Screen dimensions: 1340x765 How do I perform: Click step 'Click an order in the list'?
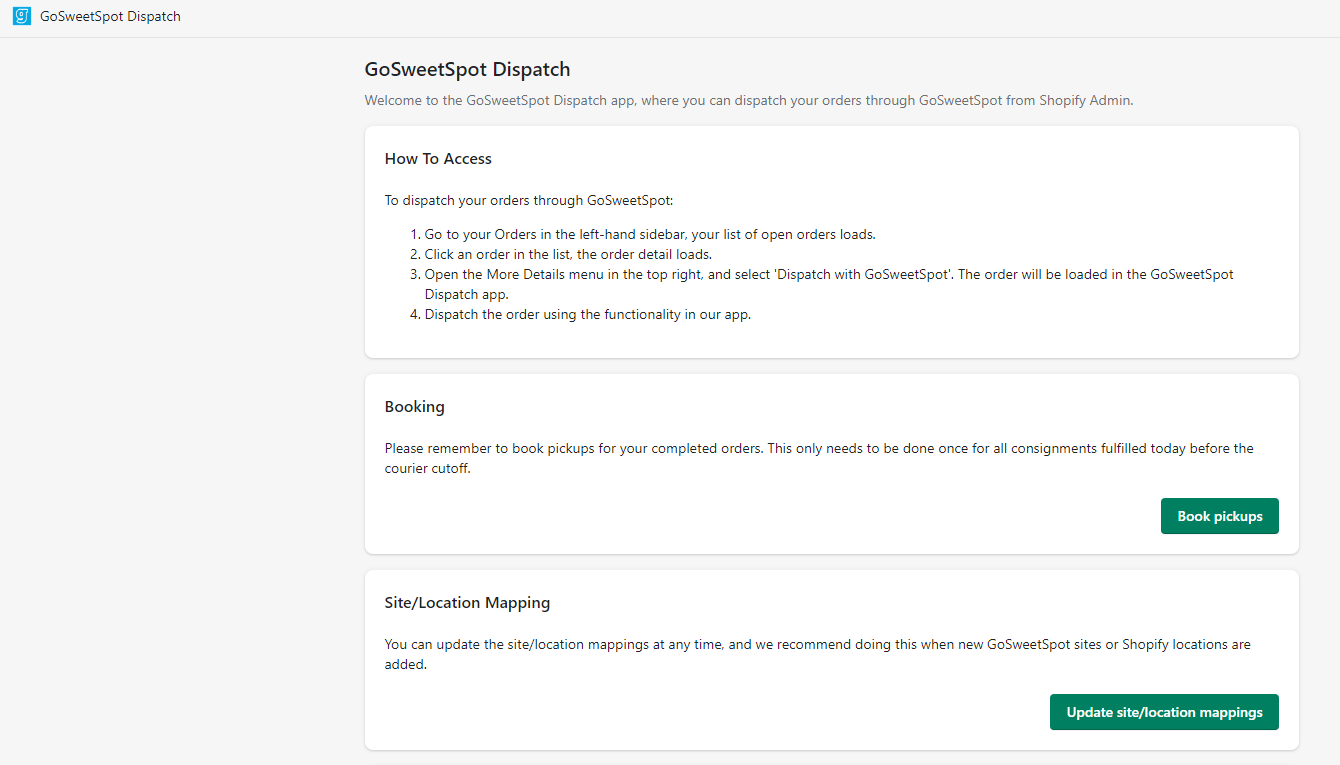click(568, 254)
